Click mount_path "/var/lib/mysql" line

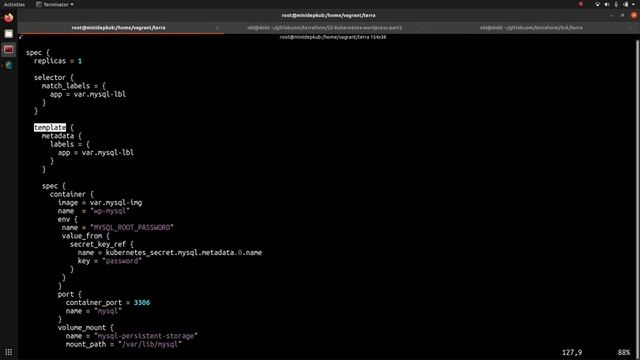(x=123, y=344)
